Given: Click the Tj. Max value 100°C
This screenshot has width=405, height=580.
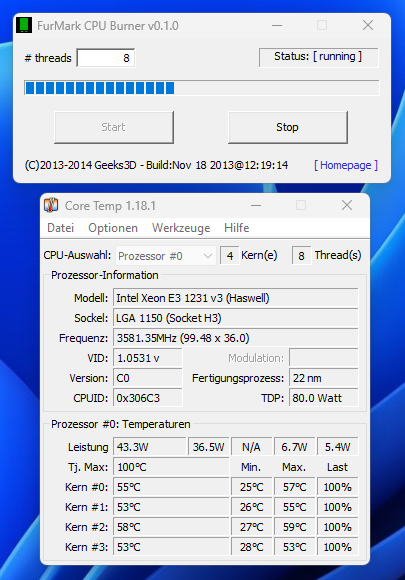Looking at the screenshot, I should [x=171, y=467].
